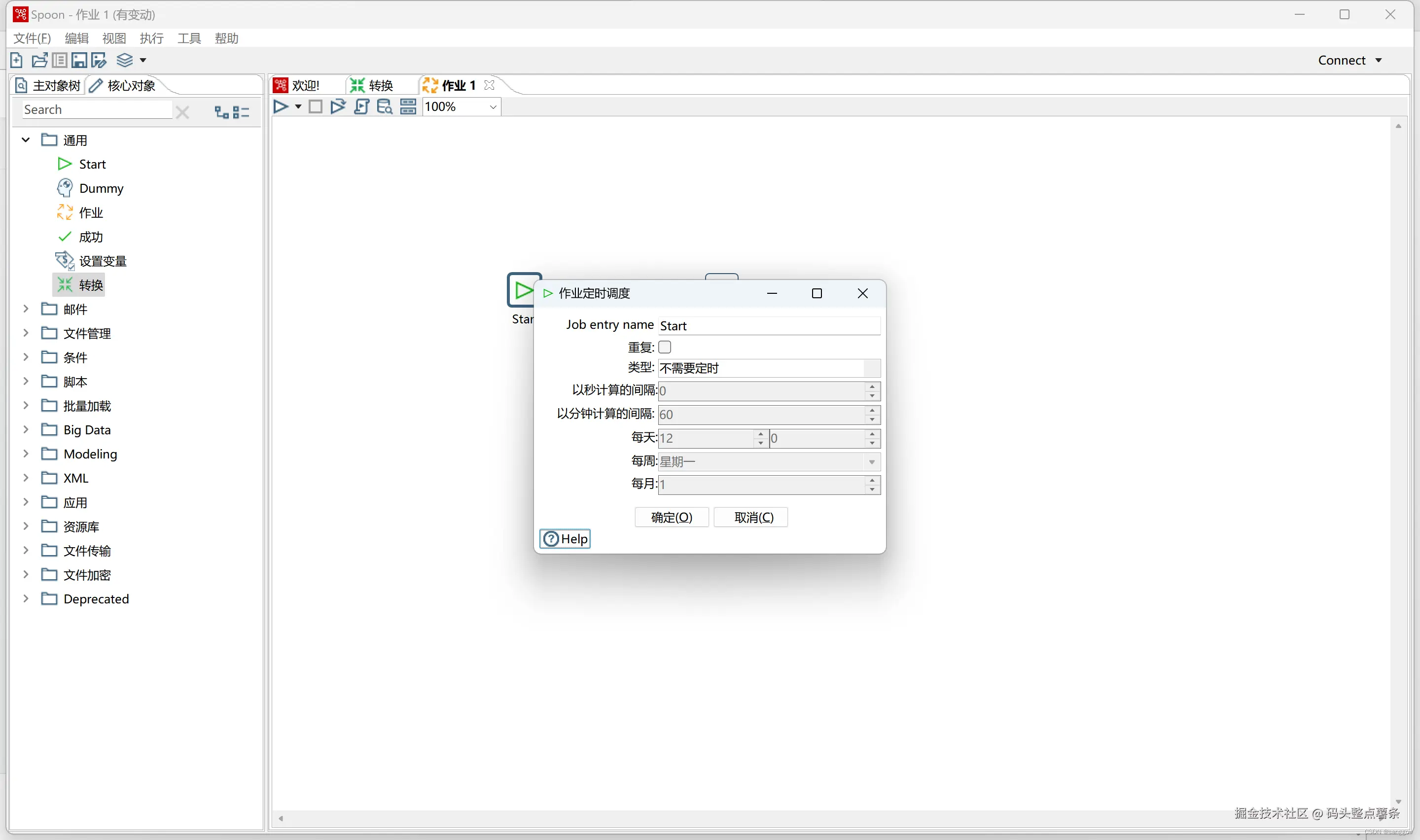The height and width of the screenshot is (840, 1420).
Task: Open the 100% zoom level combo box
Action: coord(493,106)
